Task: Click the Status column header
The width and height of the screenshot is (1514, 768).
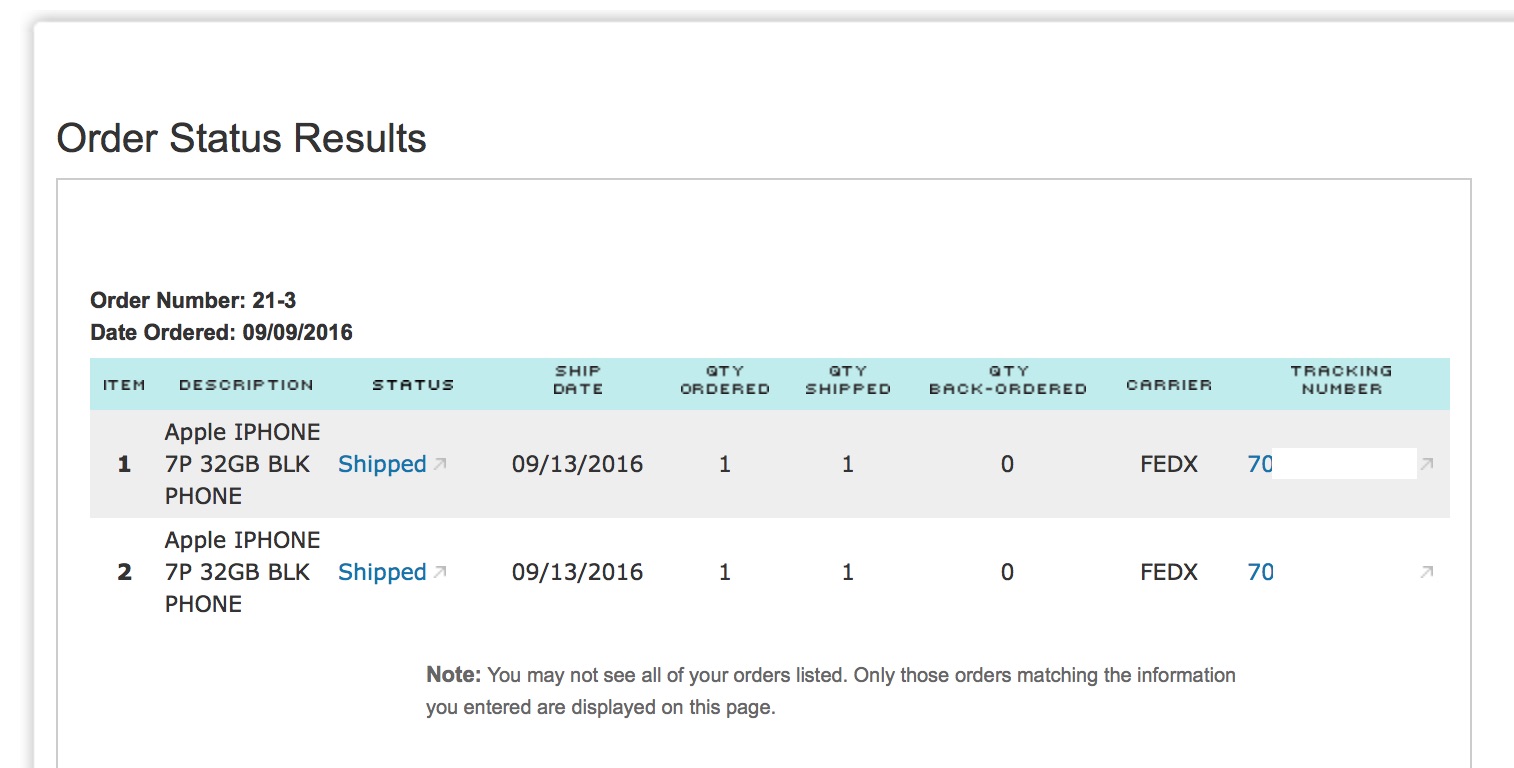Action: [413, 385]
